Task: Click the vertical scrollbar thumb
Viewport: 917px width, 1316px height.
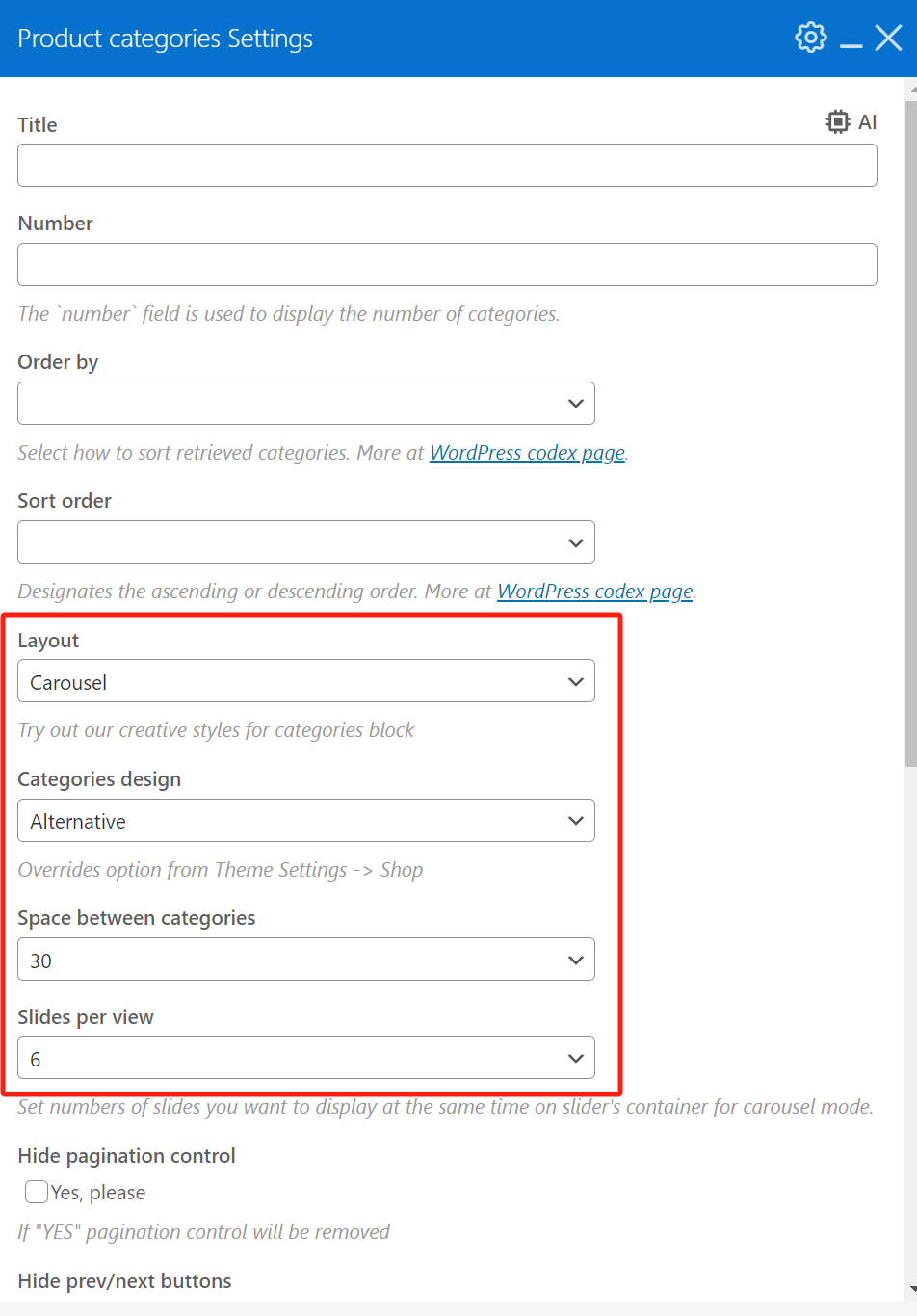Action: pos(911,434)
